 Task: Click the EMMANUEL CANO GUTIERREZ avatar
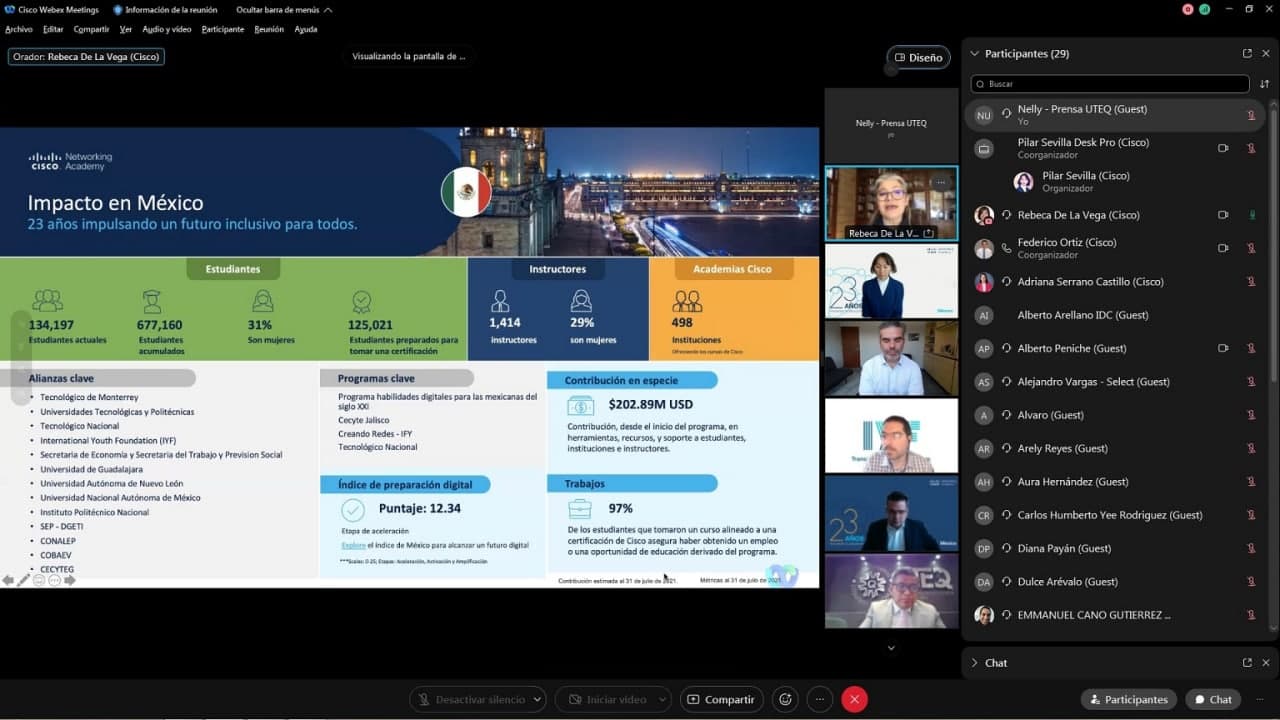coord(984,615)
